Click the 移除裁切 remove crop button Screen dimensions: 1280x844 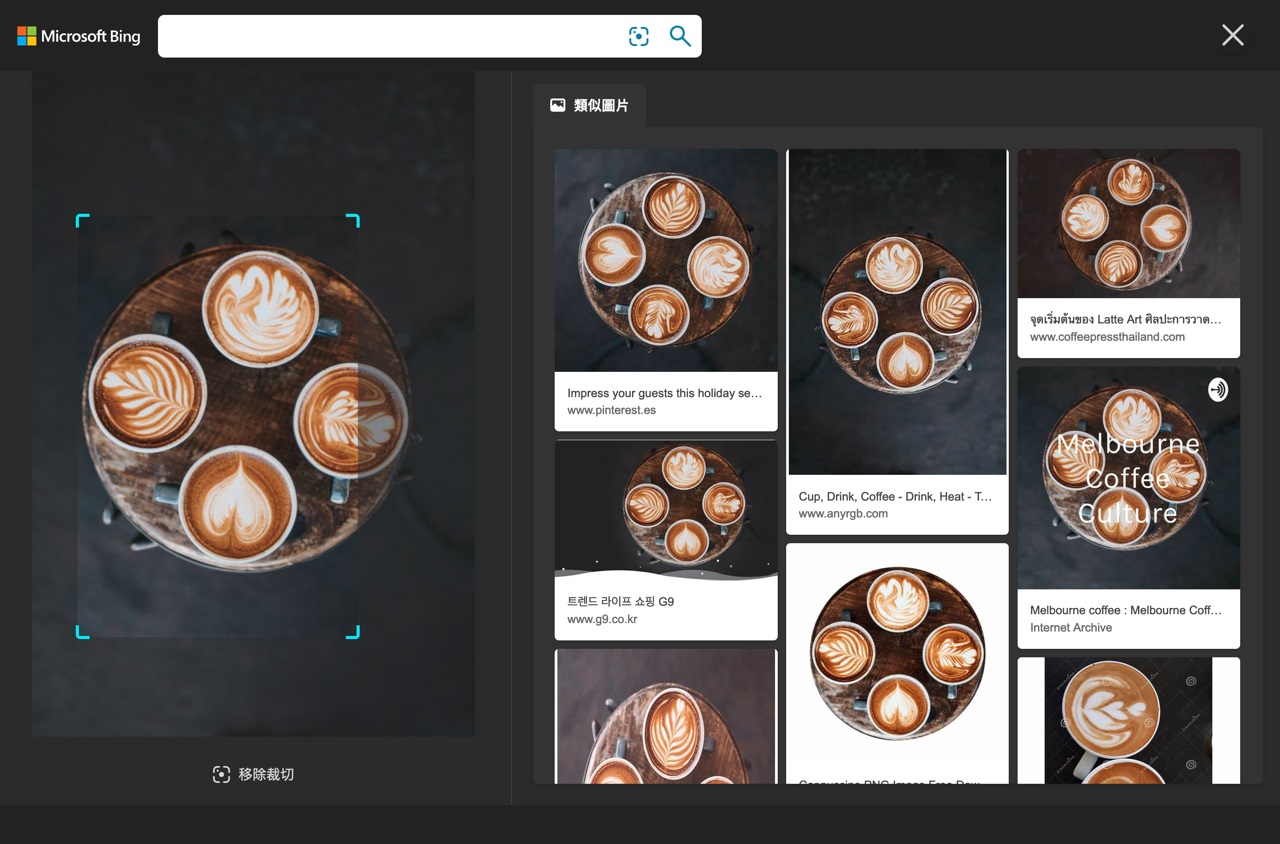tap(253, 774)
